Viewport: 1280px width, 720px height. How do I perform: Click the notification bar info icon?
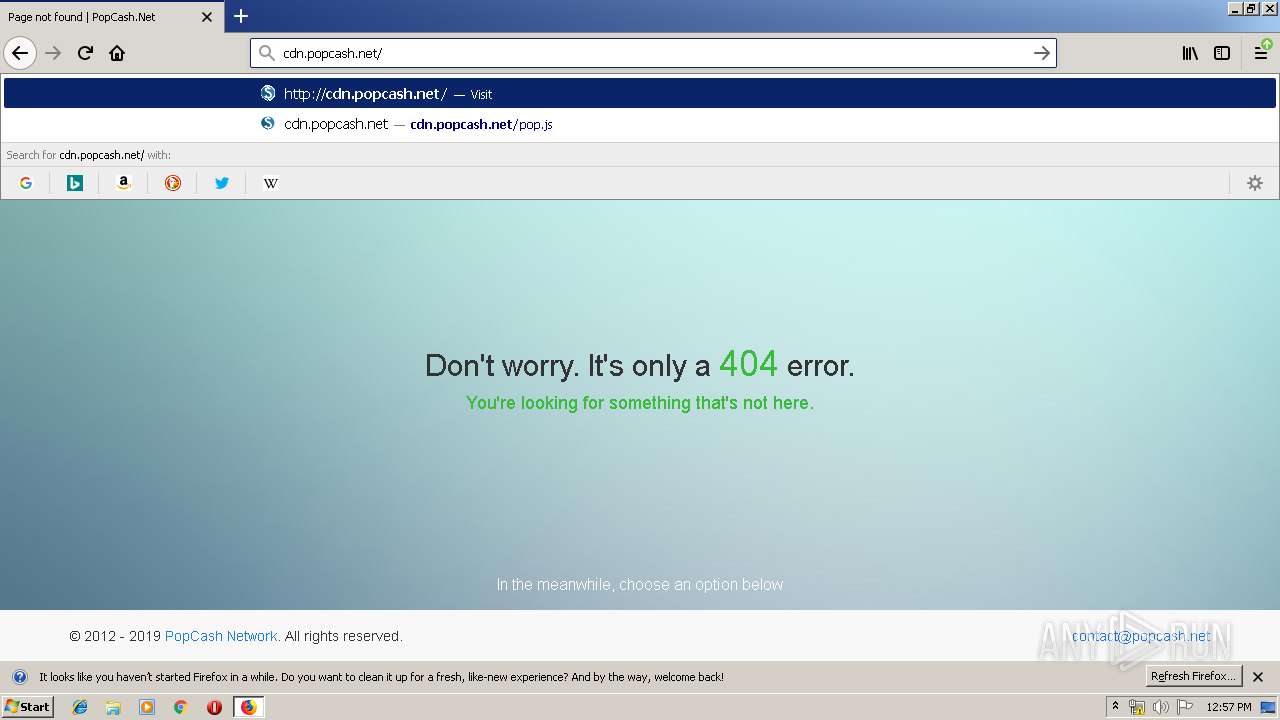pyautogui.click(x=19, y=677)
